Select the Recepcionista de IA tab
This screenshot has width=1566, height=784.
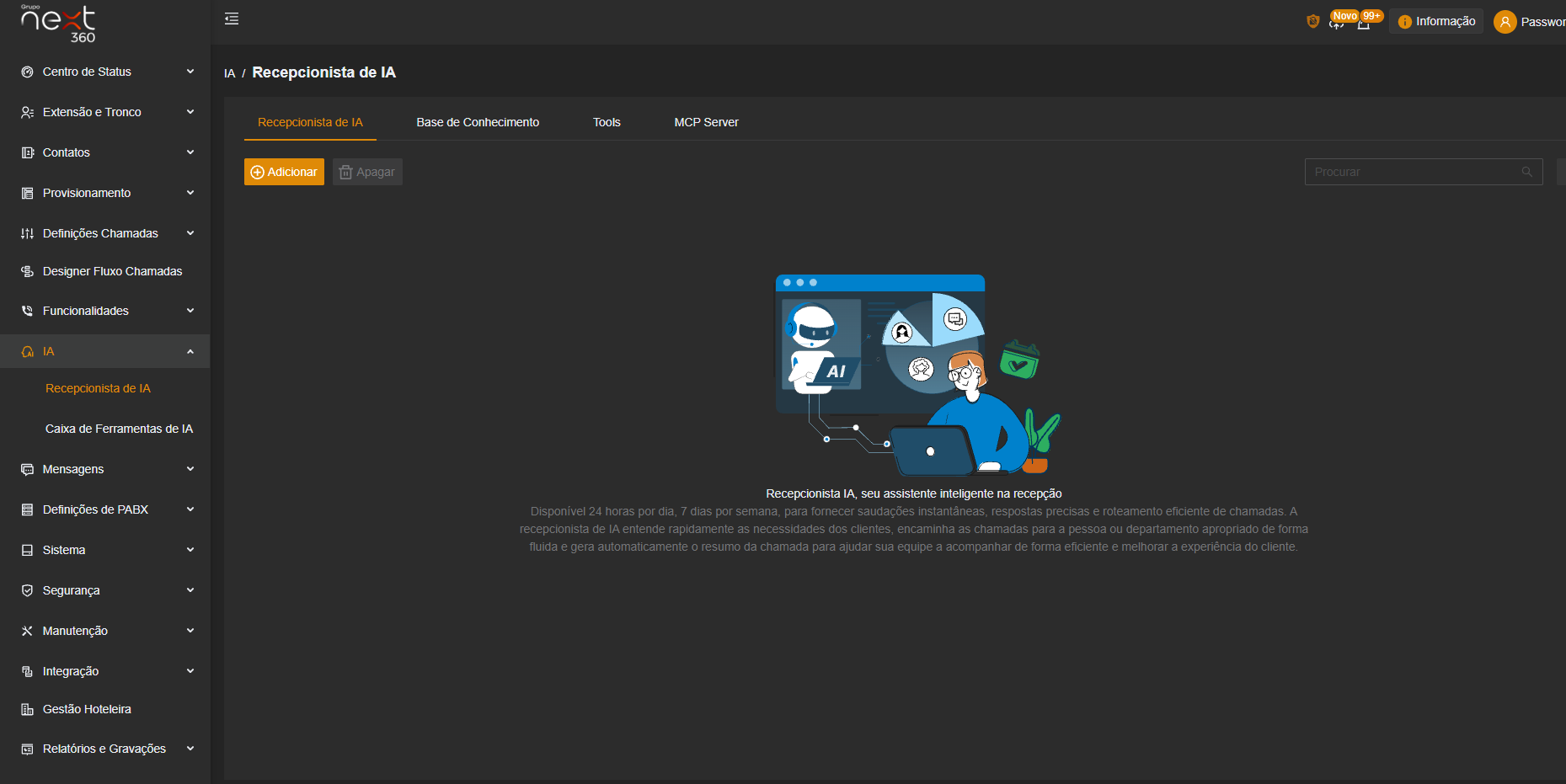coord(310,122)
